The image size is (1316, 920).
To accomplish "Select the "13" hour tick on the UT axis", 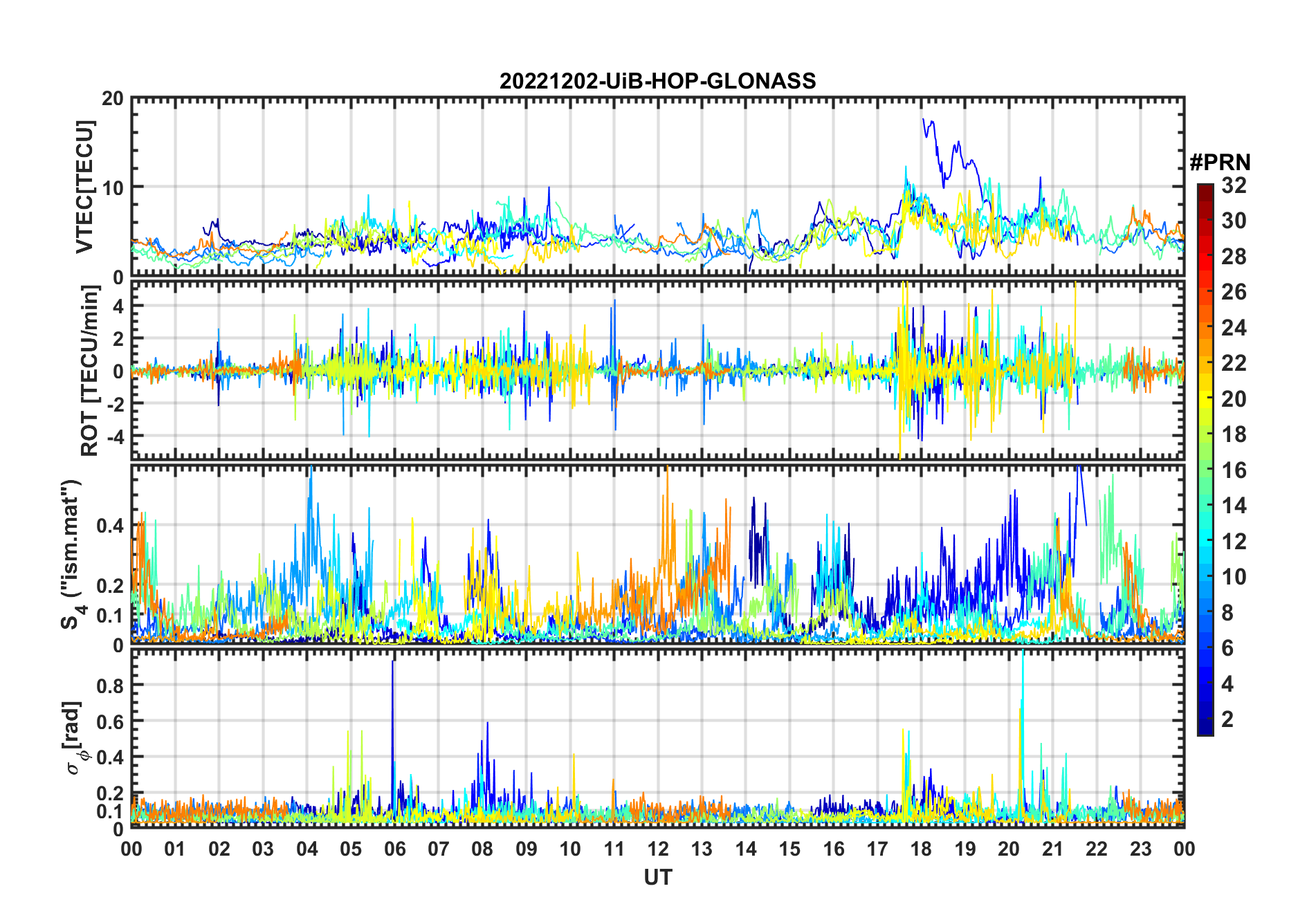I will (x=702, y=849).
